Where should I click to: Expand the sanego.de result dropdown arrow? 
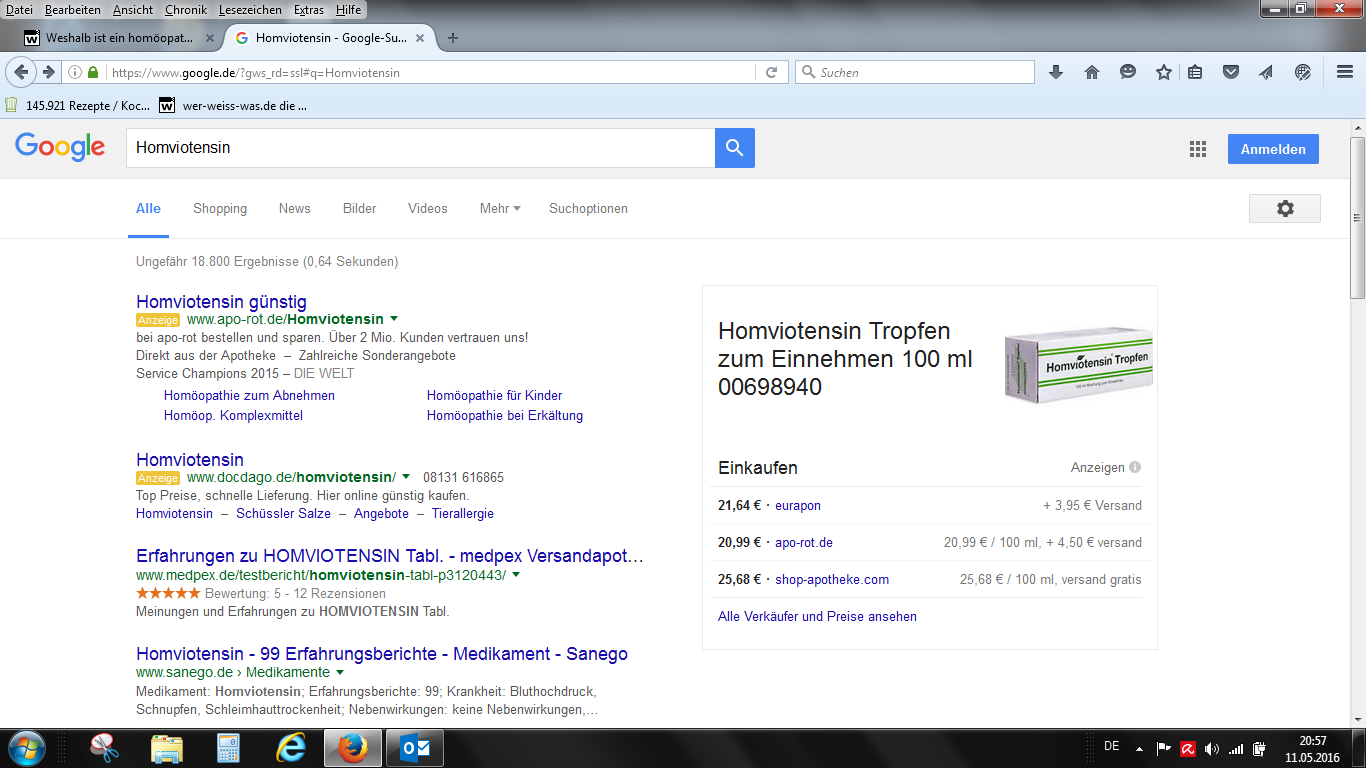340,672
